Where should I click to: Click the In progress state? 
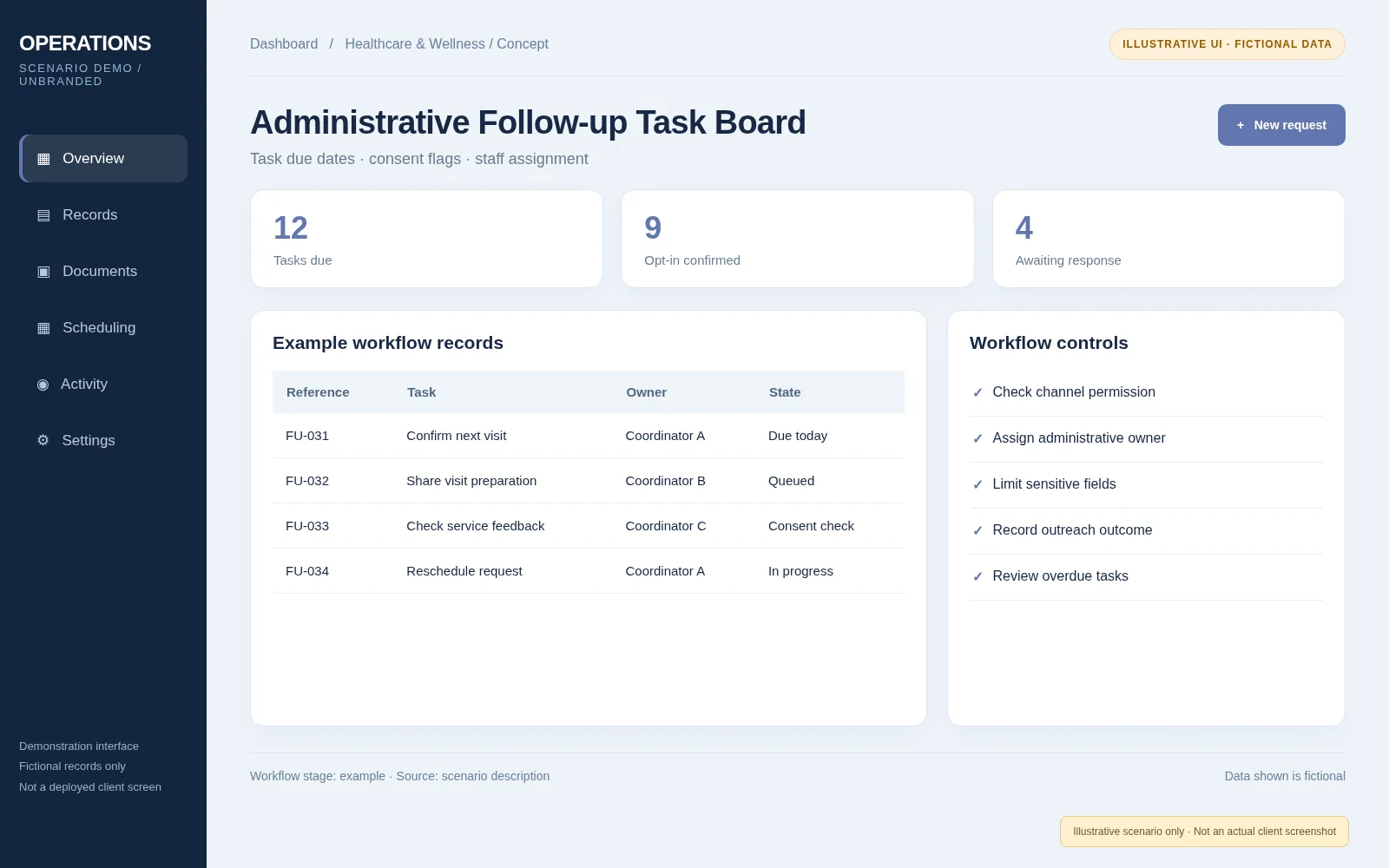[800, 571]
